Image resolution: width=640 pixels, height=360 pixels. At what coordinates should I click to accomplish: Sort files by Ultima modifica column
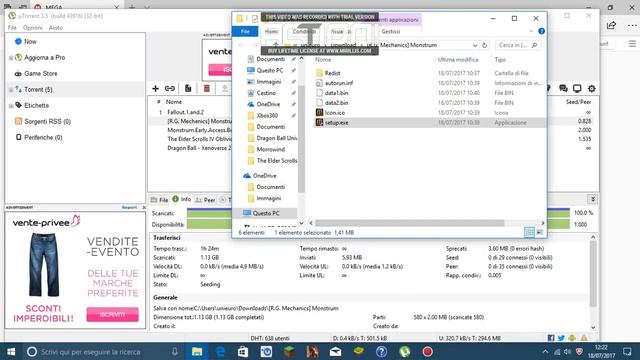pyautogui.click(x=458, y=60)
